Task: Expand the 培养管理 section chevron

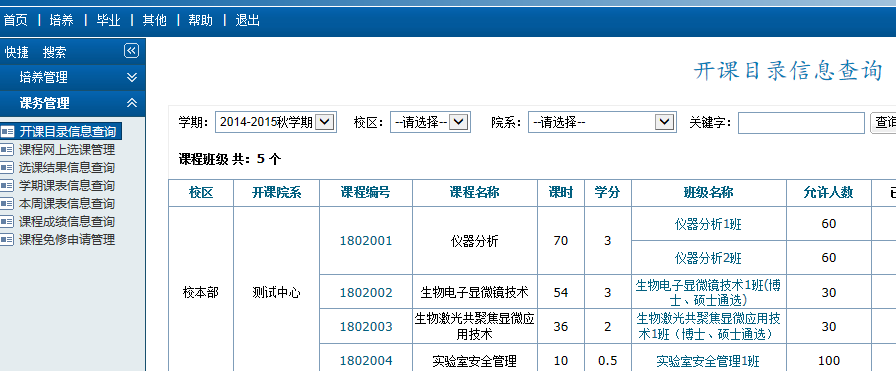Action: [132, 77]
